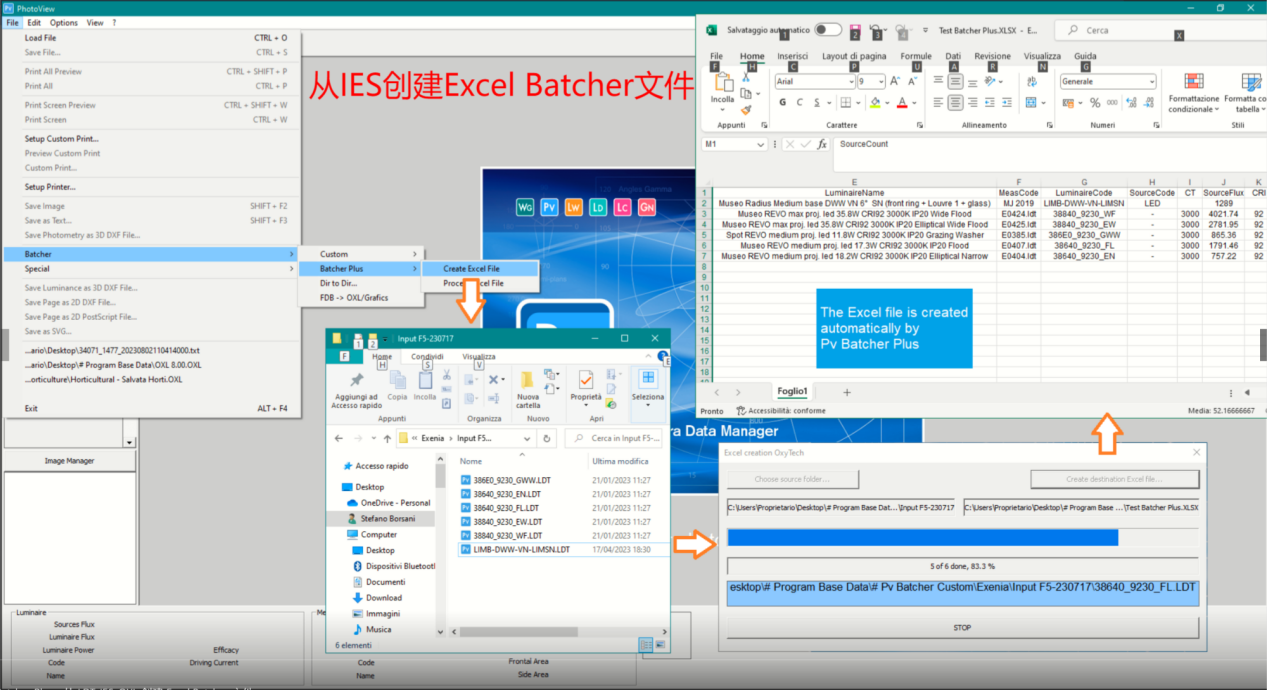The height and width of the screenshot is (690, 1267).
Task: Click Aggiungi ad Accesso rapido pin icon
Action: click(357, 380)
